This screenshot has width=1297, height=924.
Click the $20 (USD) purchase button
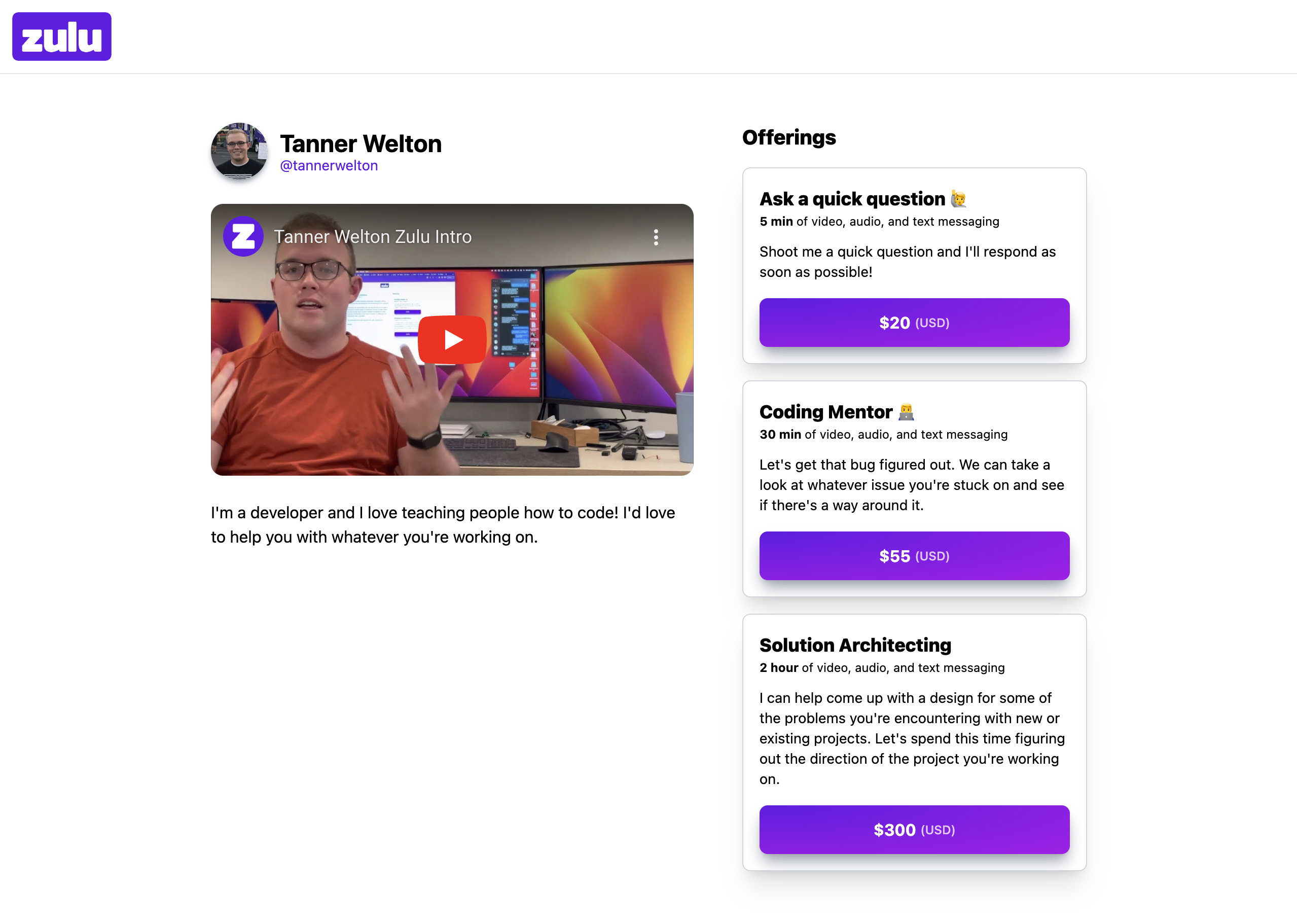(914, 323)
